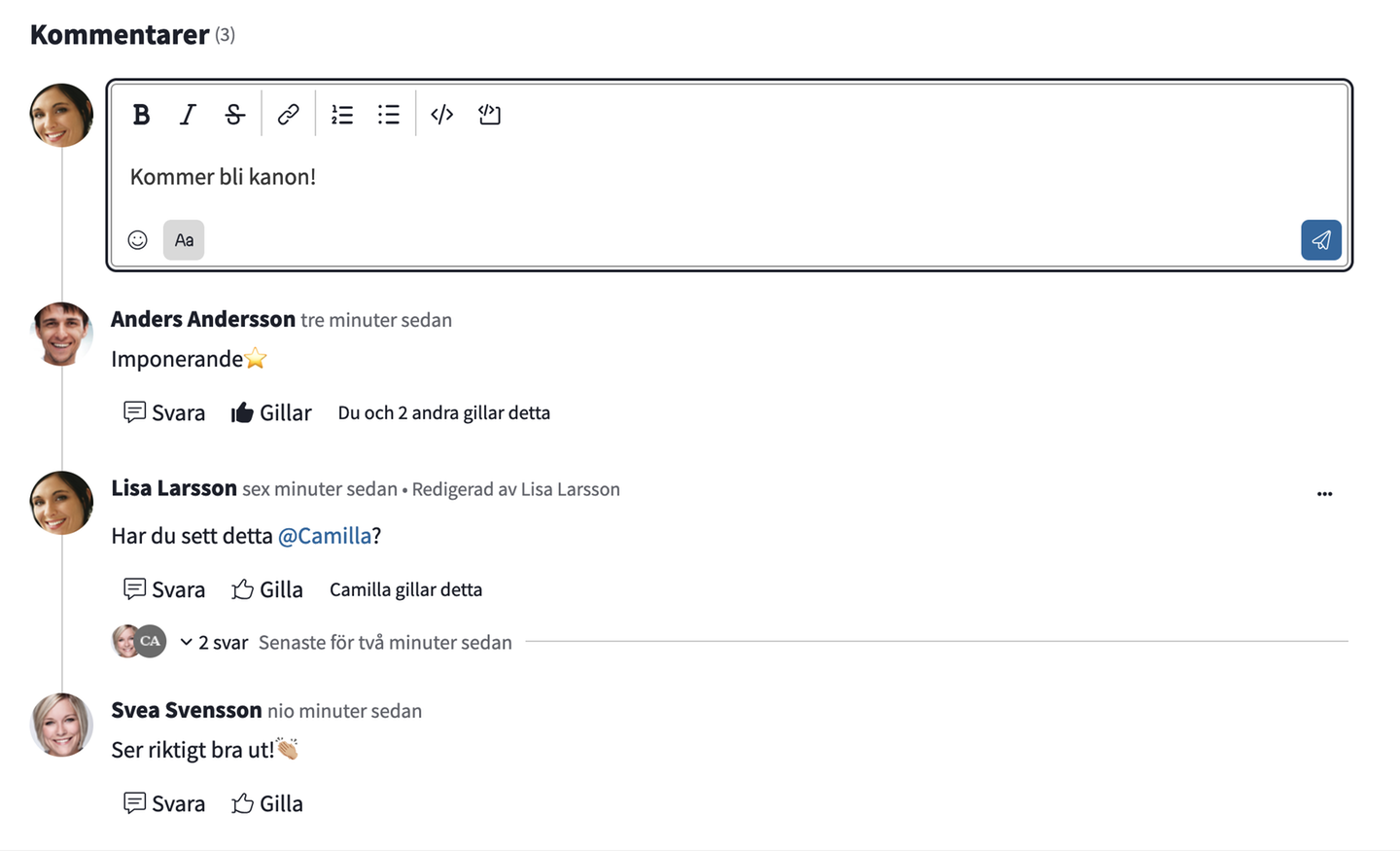Start a numbered list

pos(342,115)
